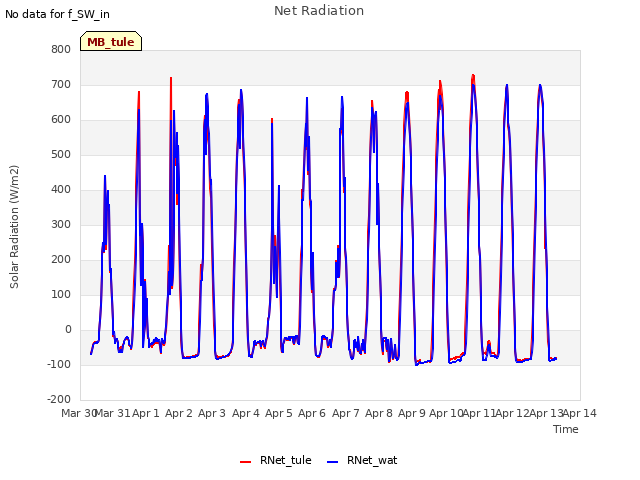Click the 300 y-axis tick label
The height and width of the screenshot is (480, 640).
click(x=61, y=224)
